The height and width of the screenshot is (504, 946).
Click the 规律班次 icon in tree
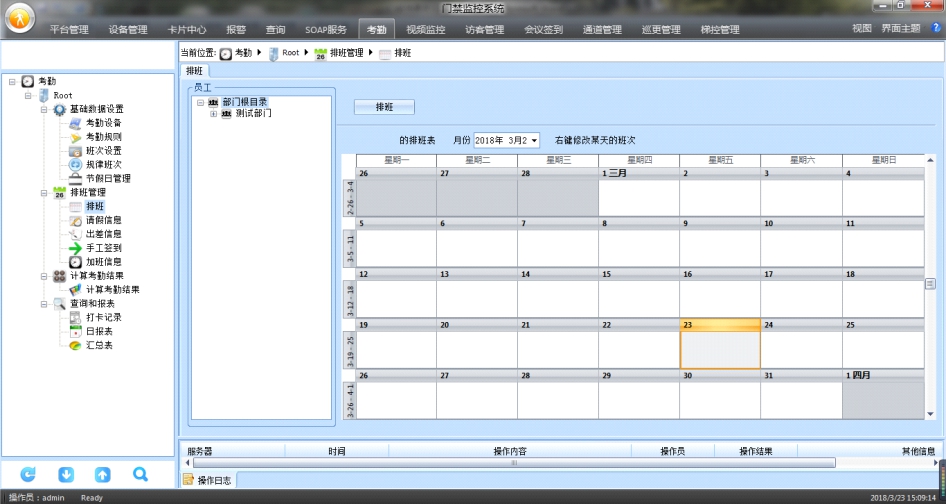coord(75,165)
